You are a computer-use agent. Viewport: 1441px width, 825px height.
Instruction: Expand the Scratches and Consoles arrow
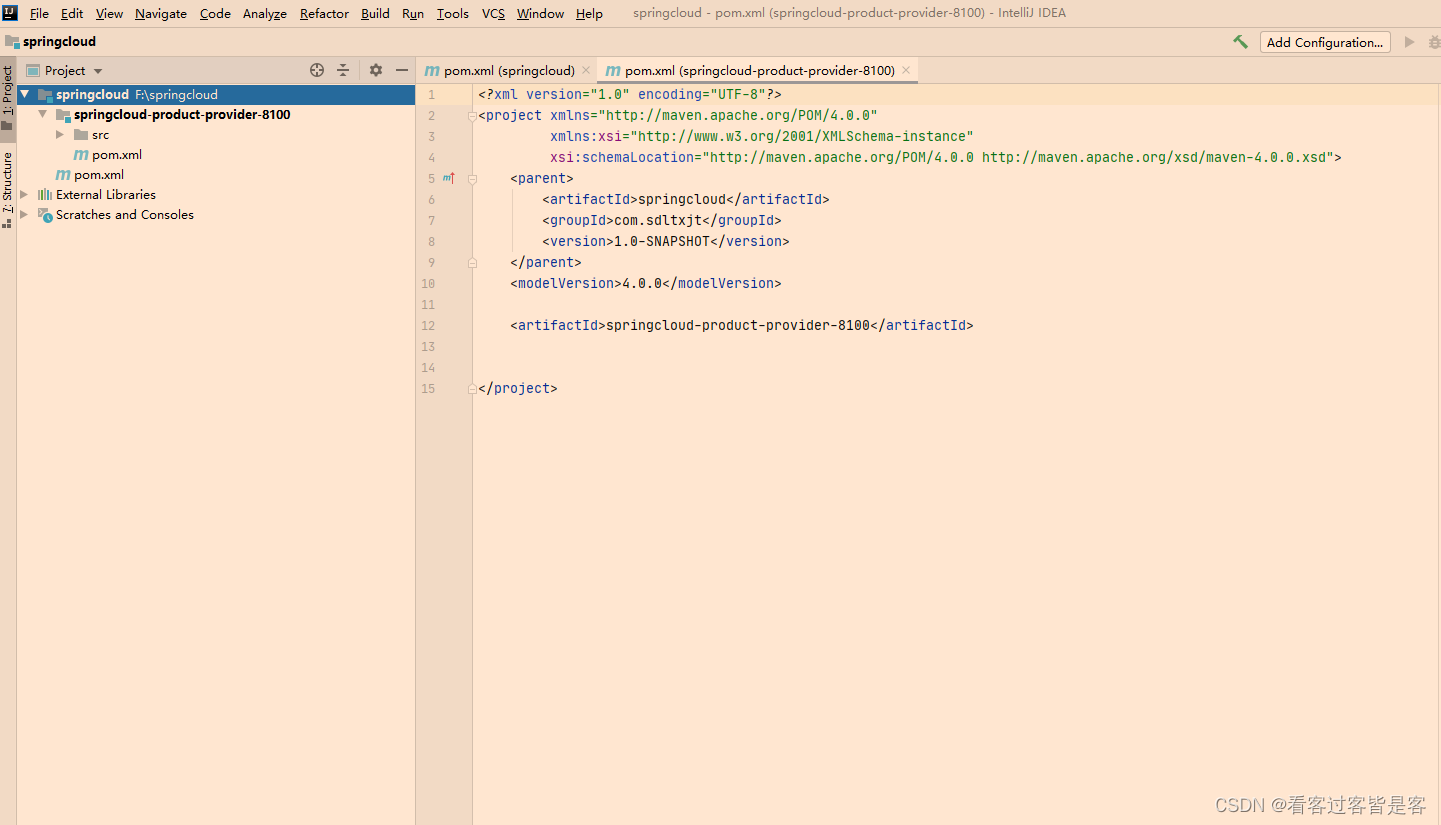[25, 214]
